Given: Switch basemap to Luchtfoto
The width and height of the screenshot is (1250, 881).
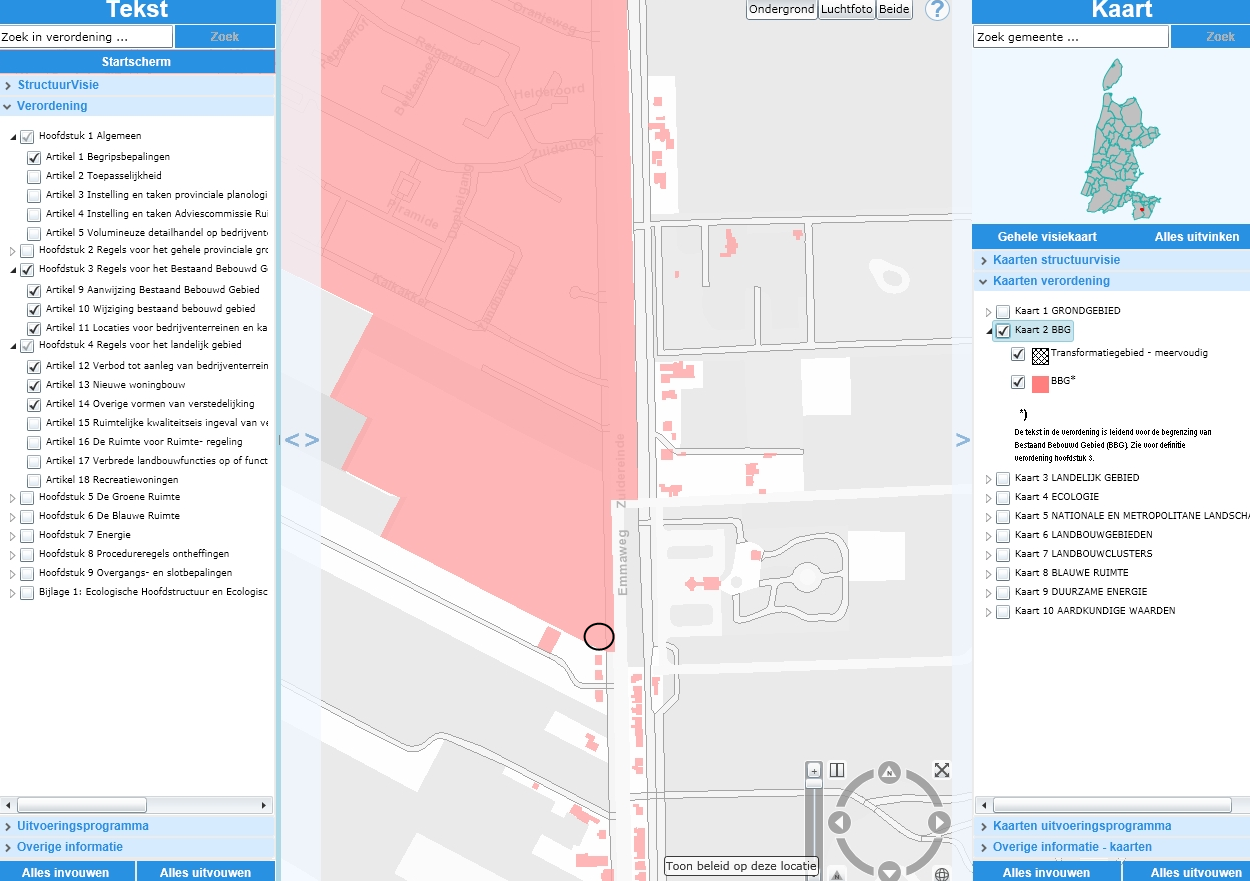Looking at the screenshot, I should pyautogui.click(x=847, y=9).
